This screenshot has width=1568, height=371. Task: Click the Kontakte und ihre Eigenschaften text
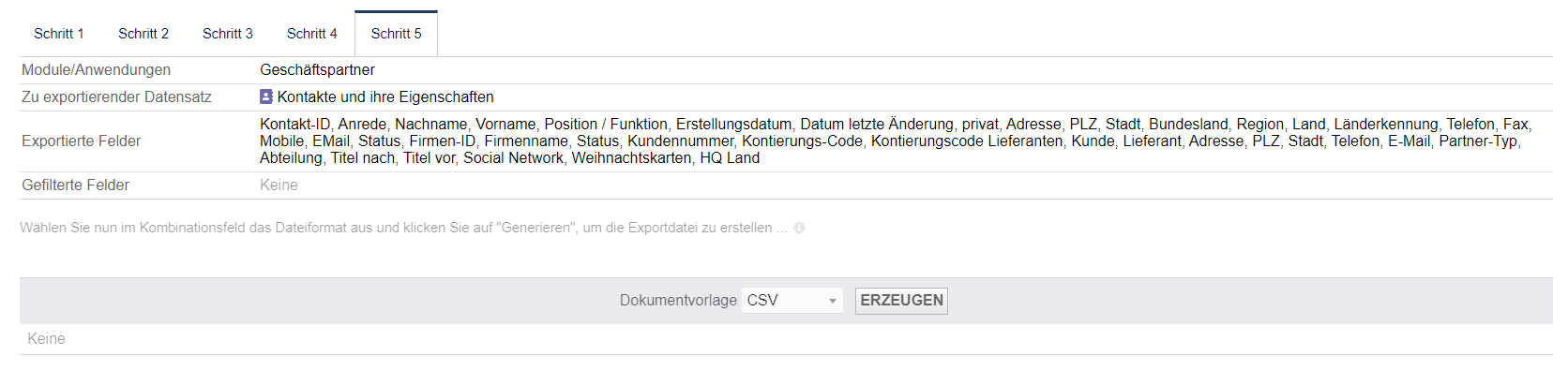[x=385, y=97]
